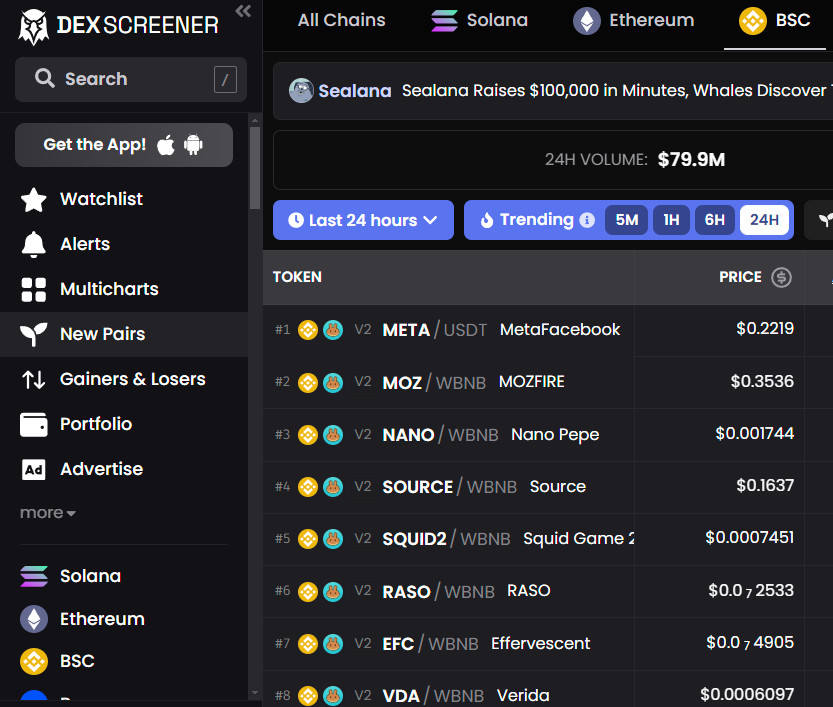Click the Sealana avatar icon
Screen dimensions: 833x707
301,90
